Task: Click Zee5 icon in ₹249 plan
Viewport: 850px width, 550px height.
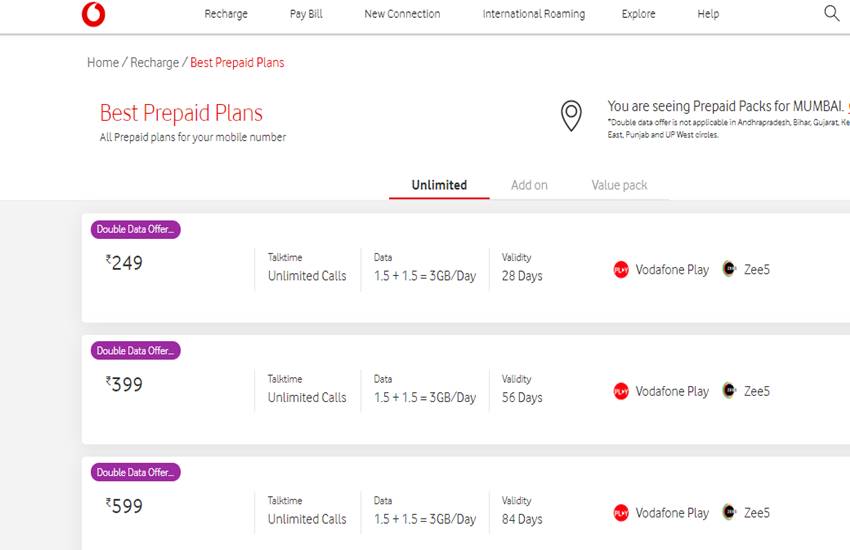Action: tap(730, 270)
